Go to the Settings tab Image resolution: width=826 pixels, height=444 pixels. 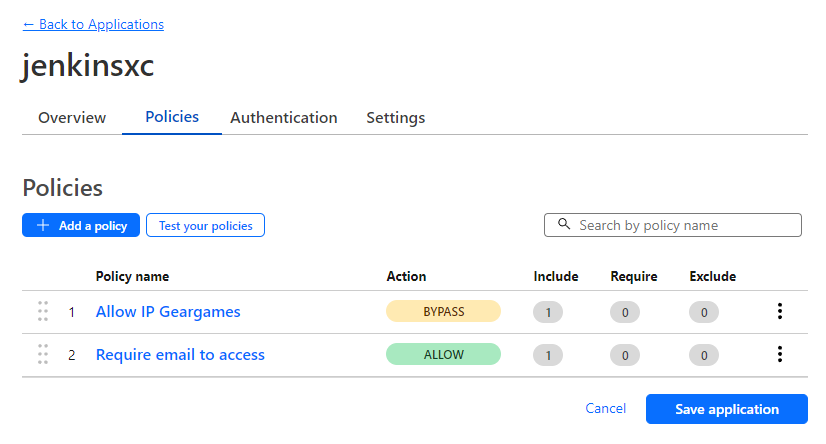395,118
